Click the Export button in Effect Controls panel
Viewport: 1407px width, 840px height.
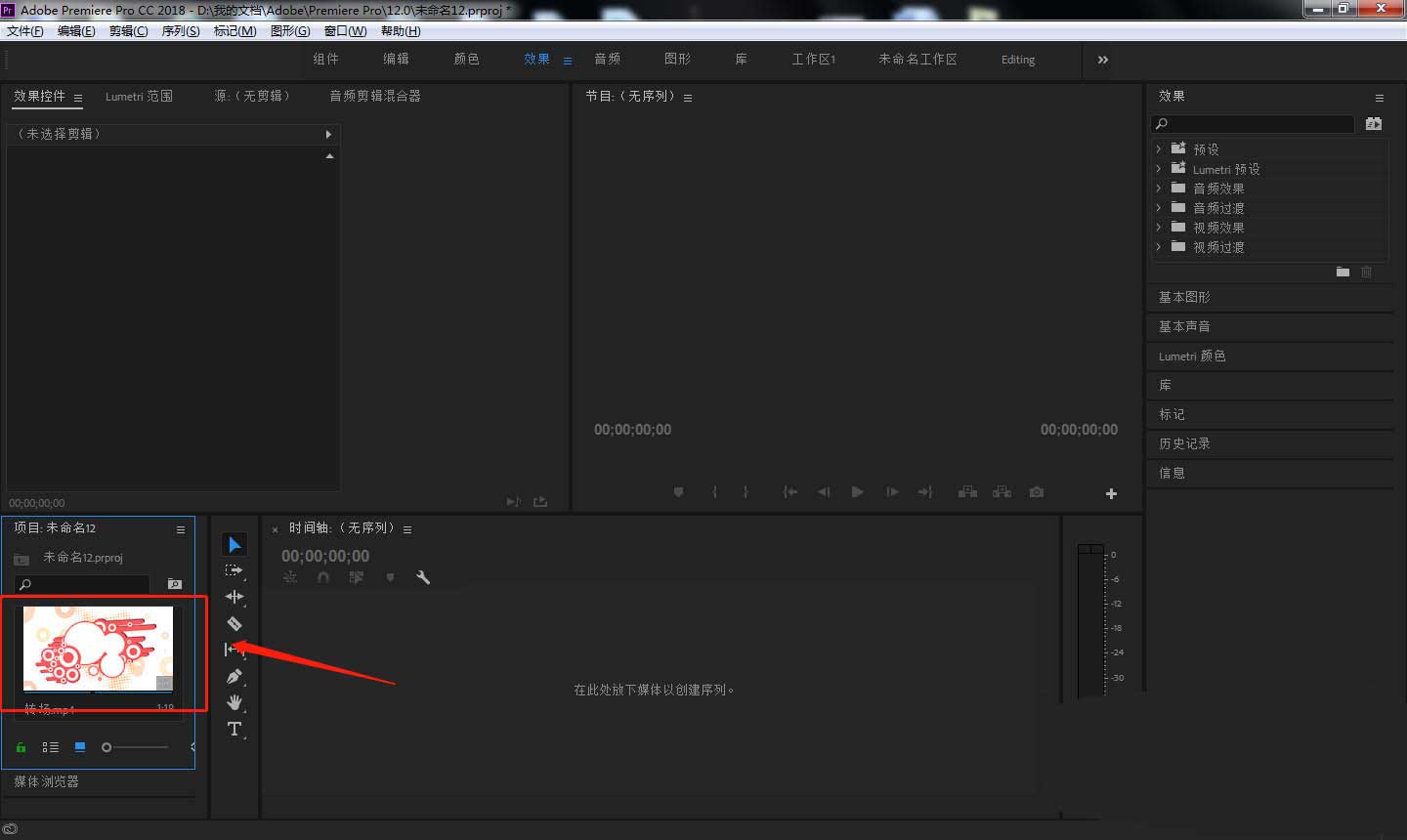pyautogui.click(x=540, y=502)
